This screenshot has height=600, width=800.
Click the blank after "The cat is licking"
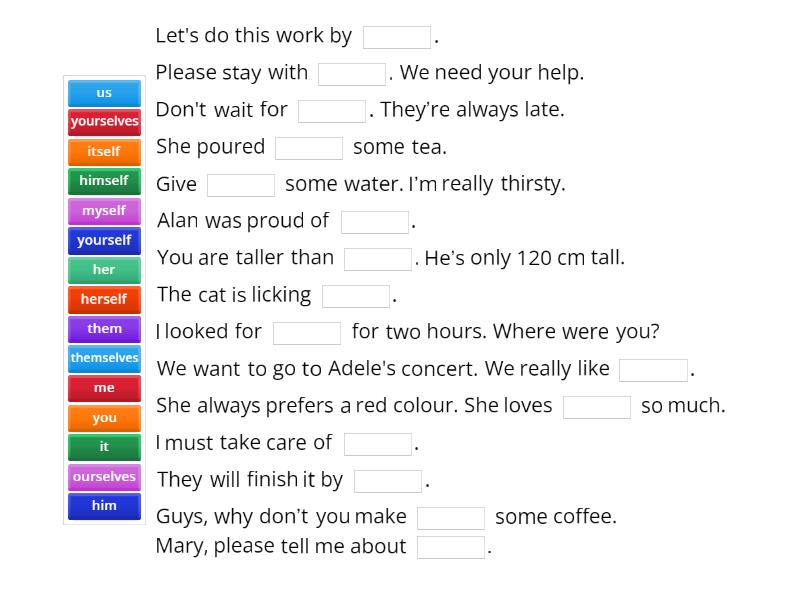point(355,295)
